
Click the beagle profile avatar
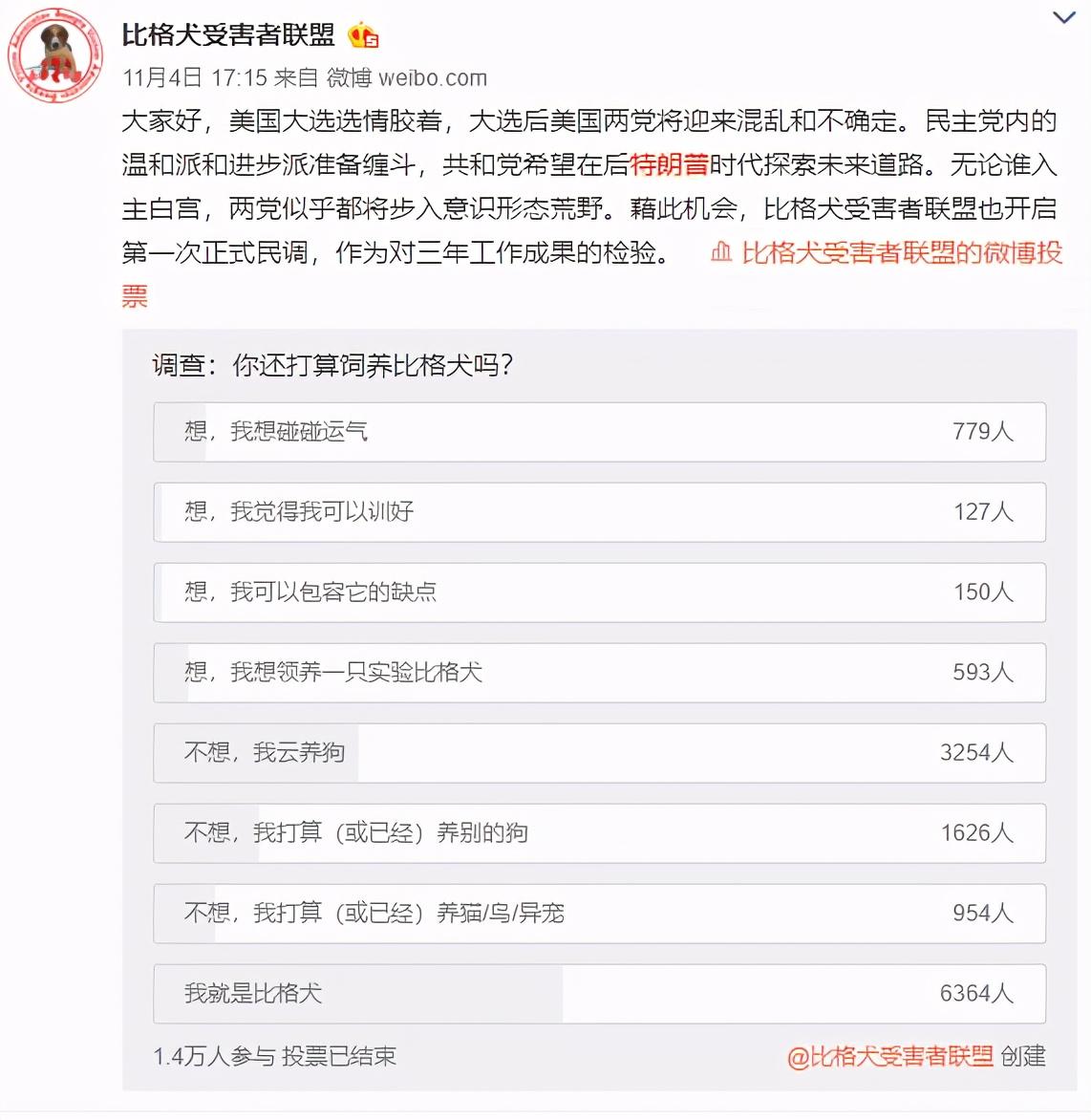click(55, 55)
